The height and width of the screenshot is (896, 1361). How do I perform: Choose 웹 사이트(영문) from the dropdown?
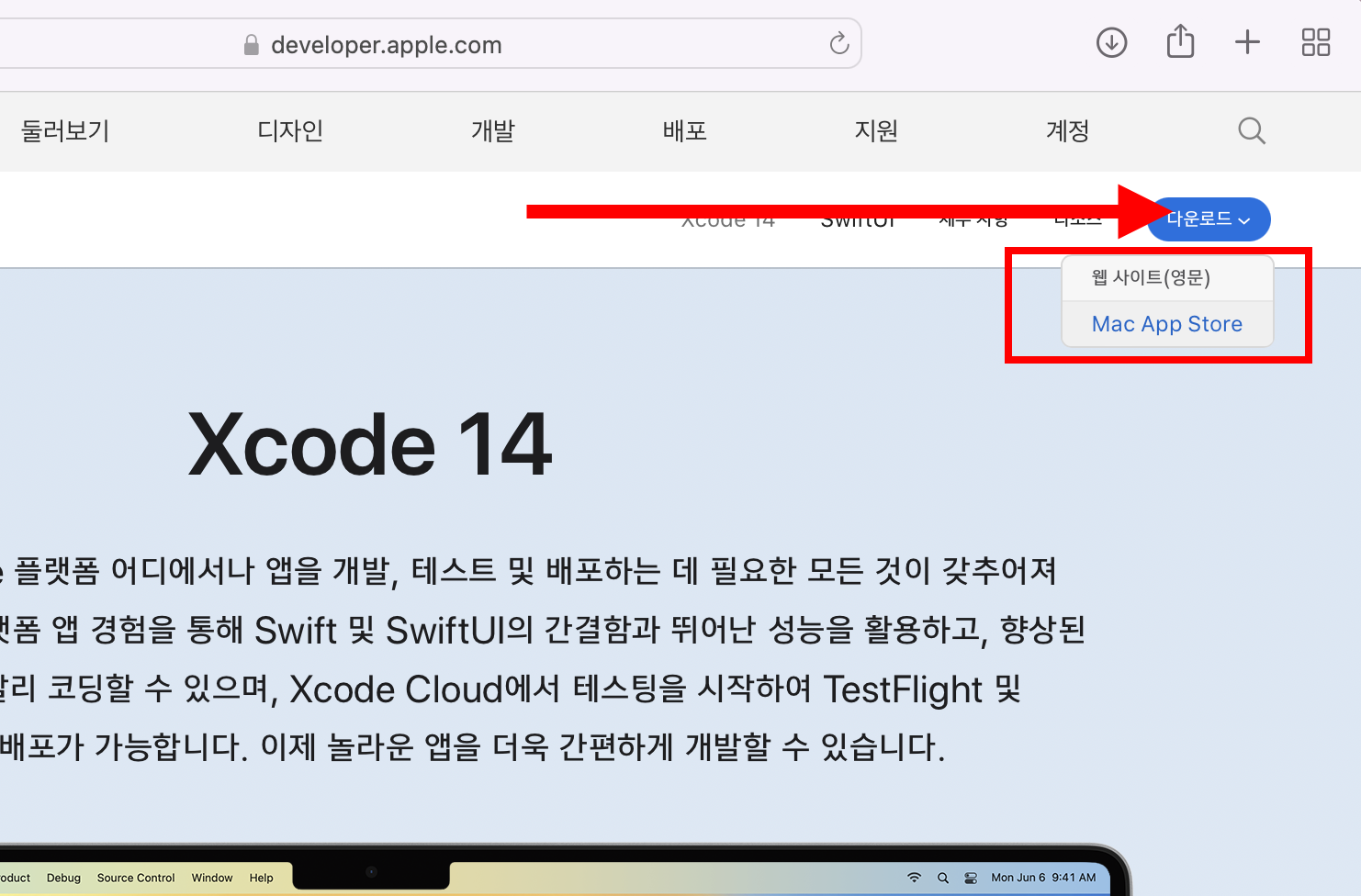click(1167, 278)
